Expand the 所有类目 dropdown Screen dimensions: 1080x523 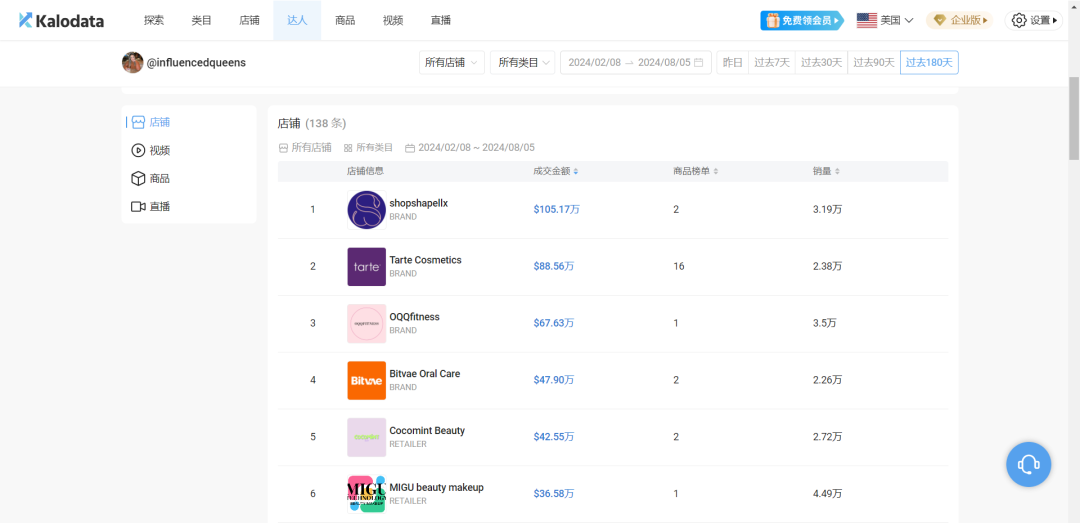click(x=522, y=63)
